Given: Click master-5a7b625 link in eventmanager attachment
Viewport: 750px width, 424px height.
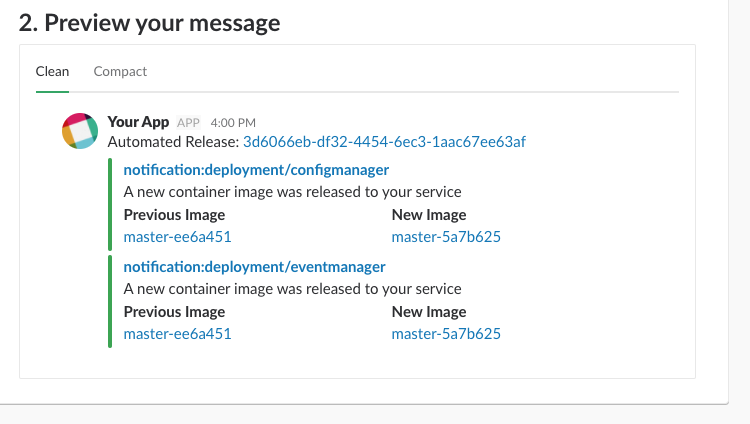Looking at the screenshot, I should pos(446,334).
